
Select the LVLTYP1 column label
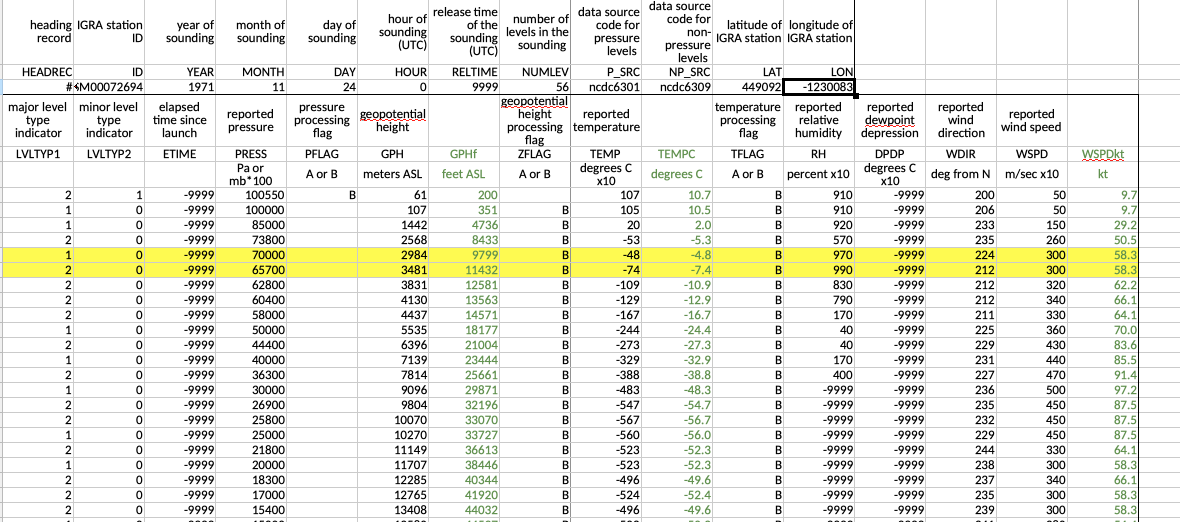pos(38,154)
